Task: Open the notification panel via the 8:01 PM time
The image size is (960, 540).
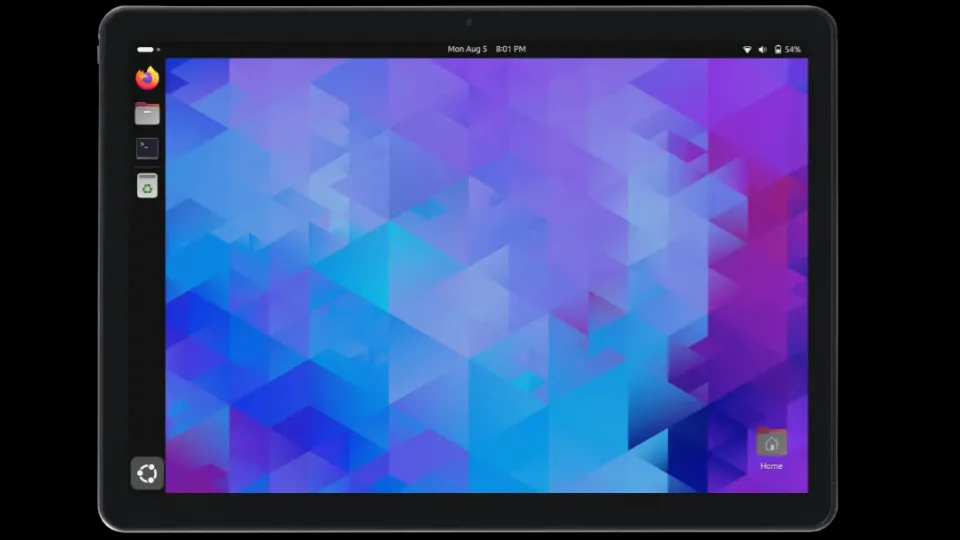Action: point(511,49)
